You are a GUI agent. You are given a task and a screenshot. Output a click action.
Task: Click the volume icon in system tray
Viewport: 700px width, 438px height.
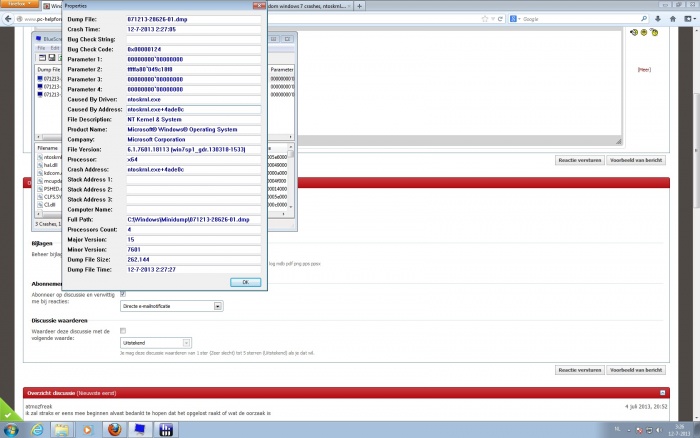658,430
